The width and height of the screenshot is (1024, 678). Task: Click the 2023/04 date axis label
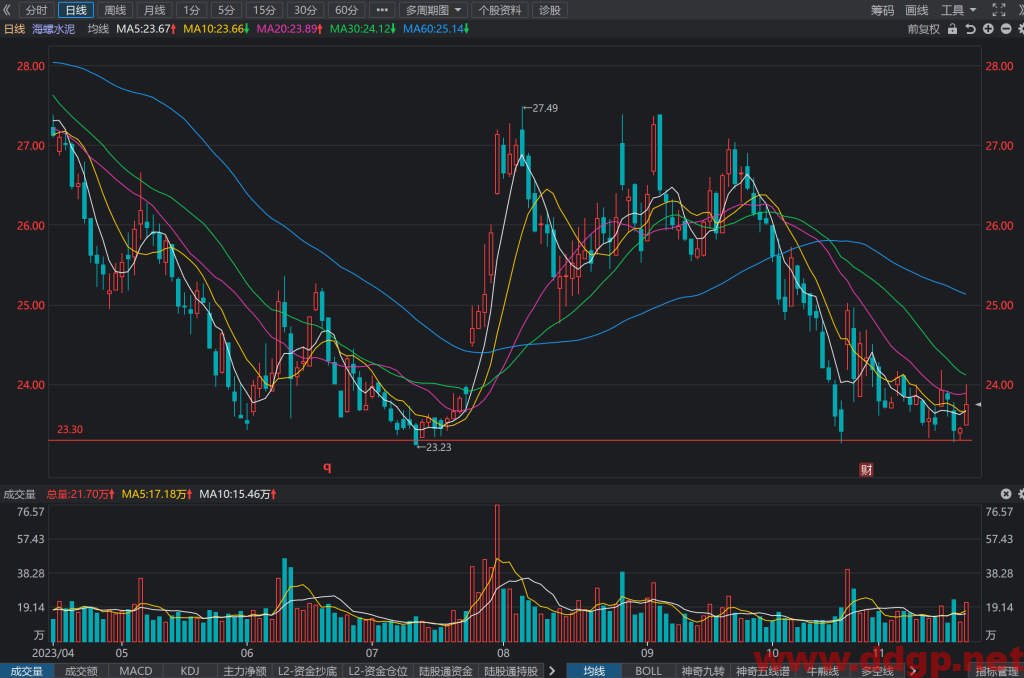pyautogui.click(x=54, y=653)
